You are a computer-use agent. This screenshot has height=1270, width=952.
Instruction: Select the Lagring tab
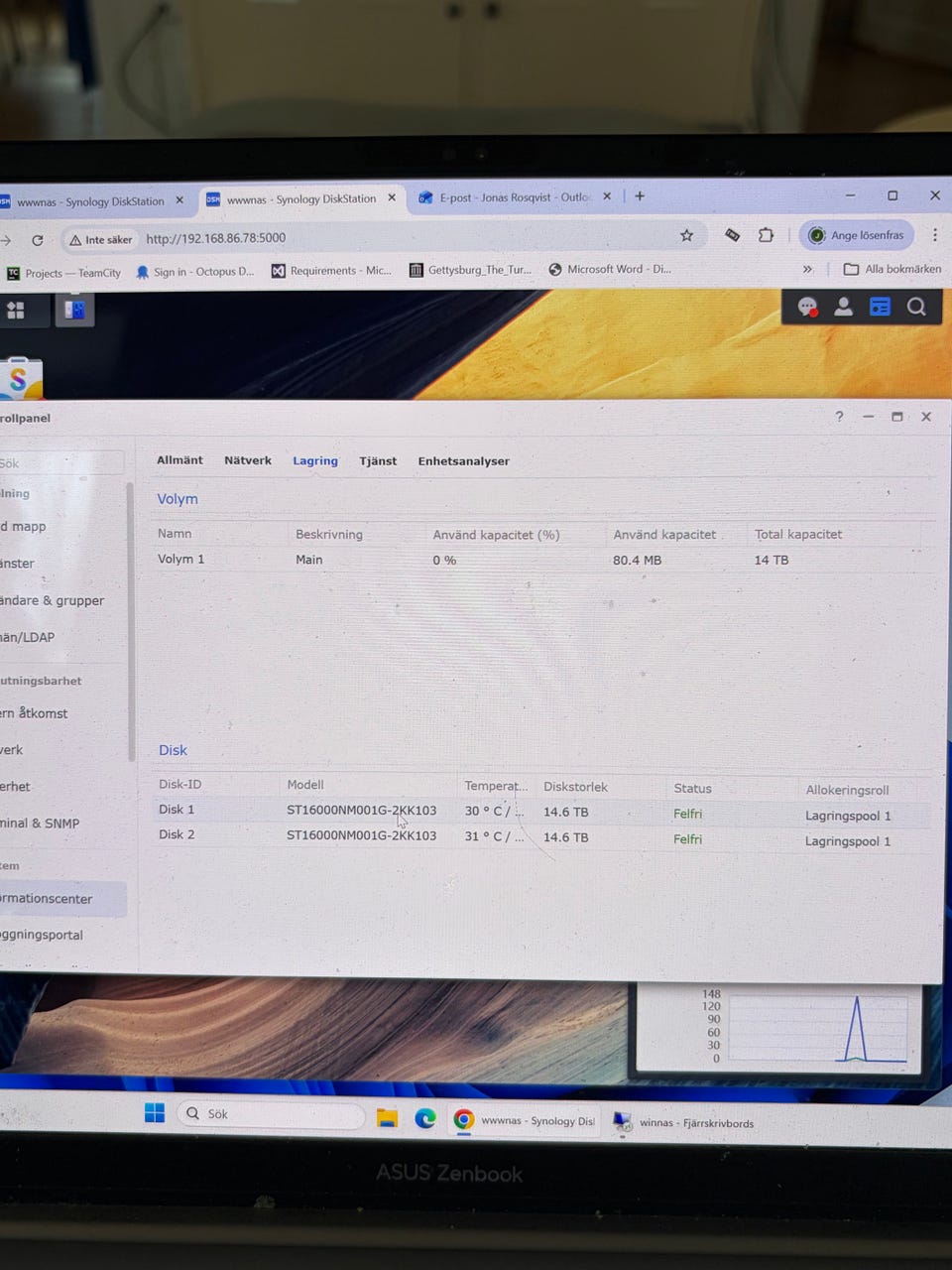[x=315, y=460]
